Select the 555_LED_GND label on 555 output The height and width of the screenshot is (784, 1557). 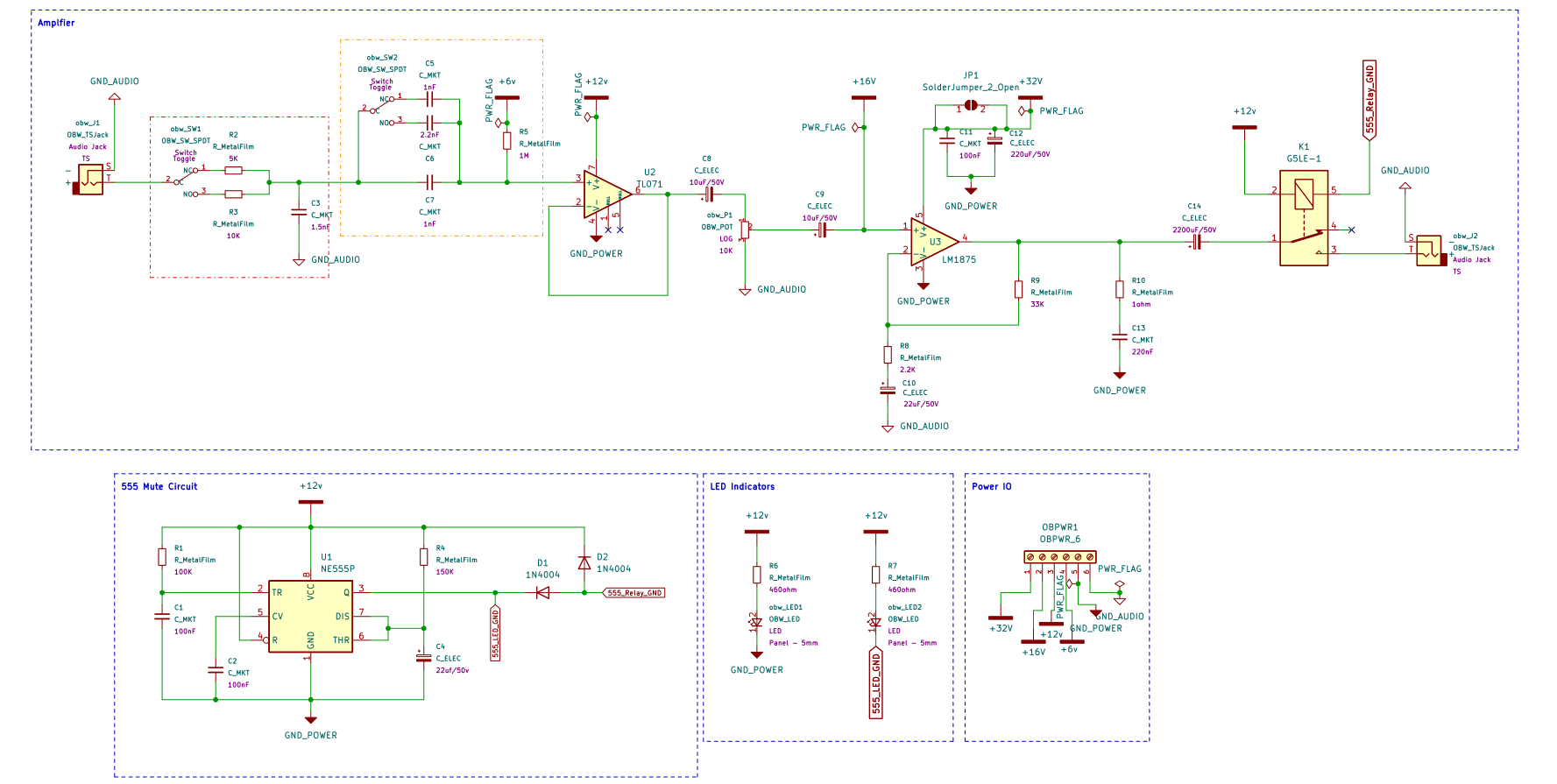[x=495, y=632]
